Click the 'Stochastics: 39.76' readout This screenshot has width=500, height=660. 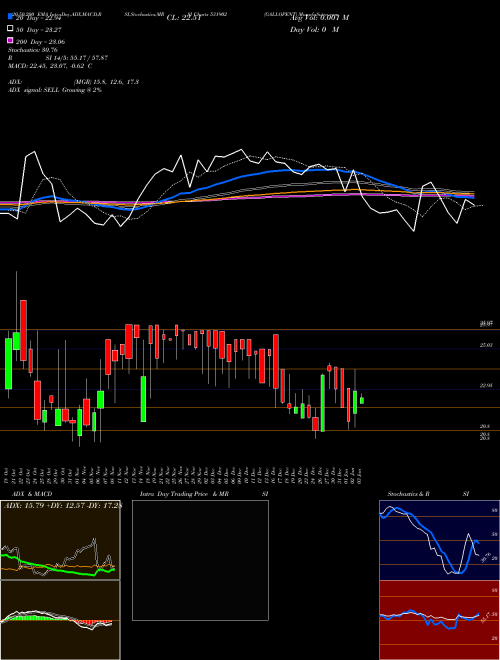point(33,50)
